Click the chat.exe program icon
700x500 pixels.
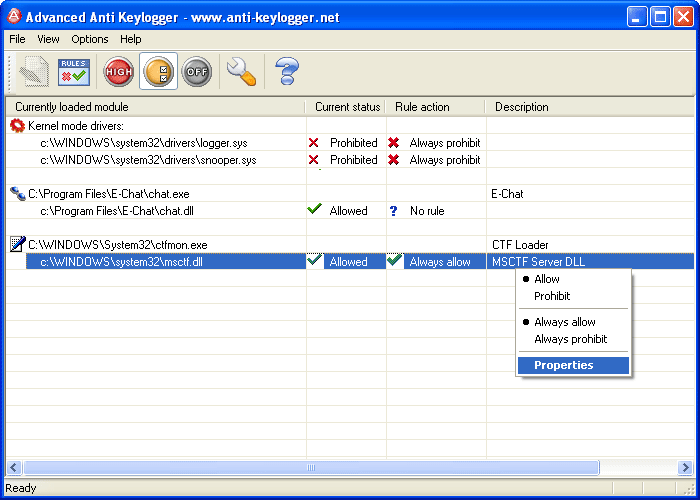[x=18, y=194]
